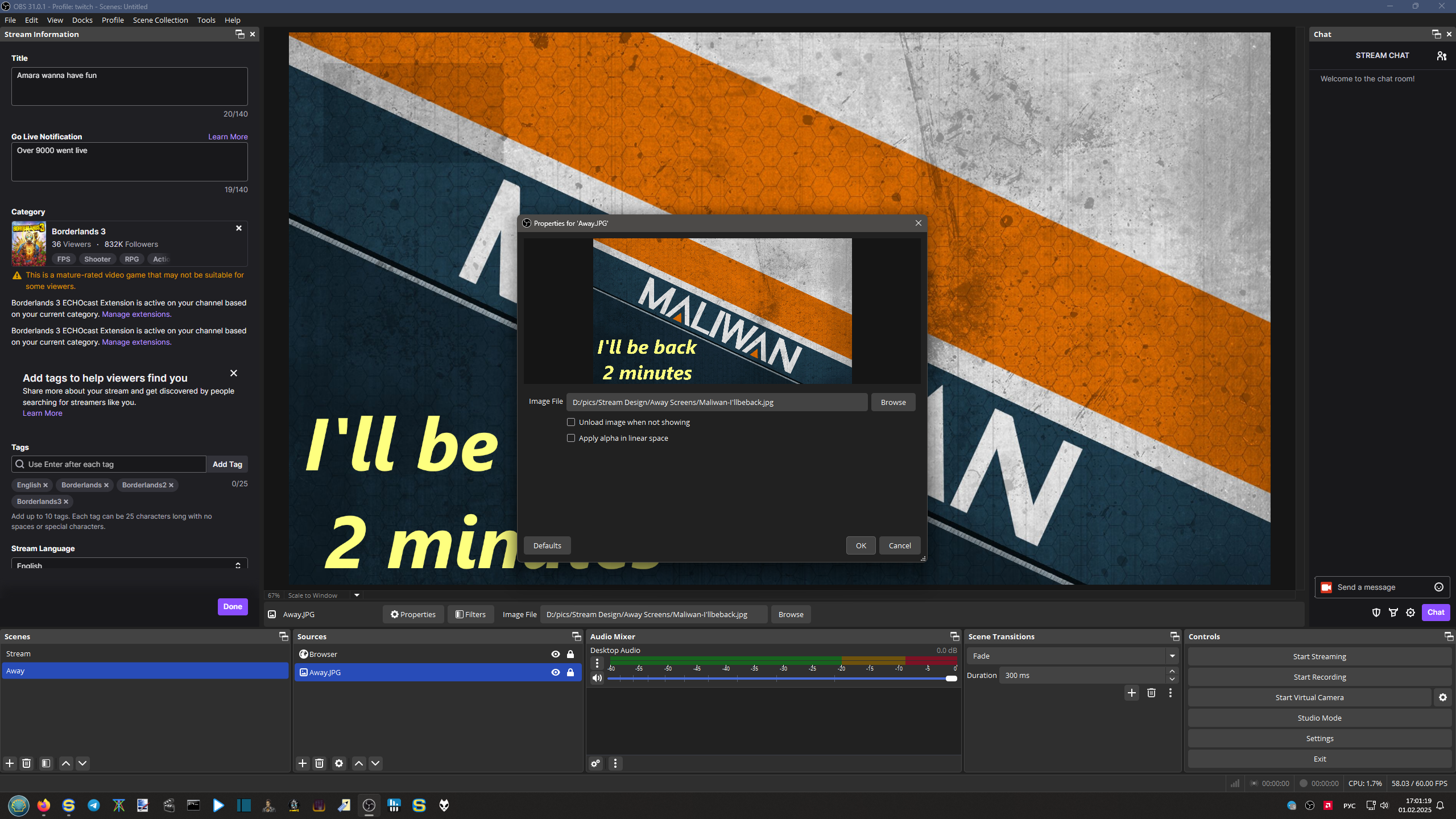The height and width of the screenshot is (819, 1456).
Task: Click Browse in the properties dialog
Action: click(x=894, y=402)
